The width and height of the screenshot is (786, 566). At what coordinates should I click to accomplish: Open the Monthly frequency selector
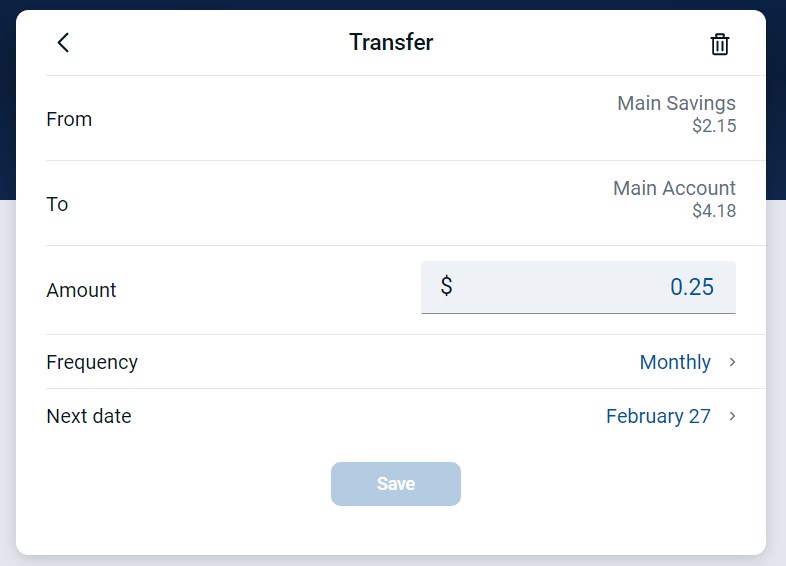click(675, 362)
